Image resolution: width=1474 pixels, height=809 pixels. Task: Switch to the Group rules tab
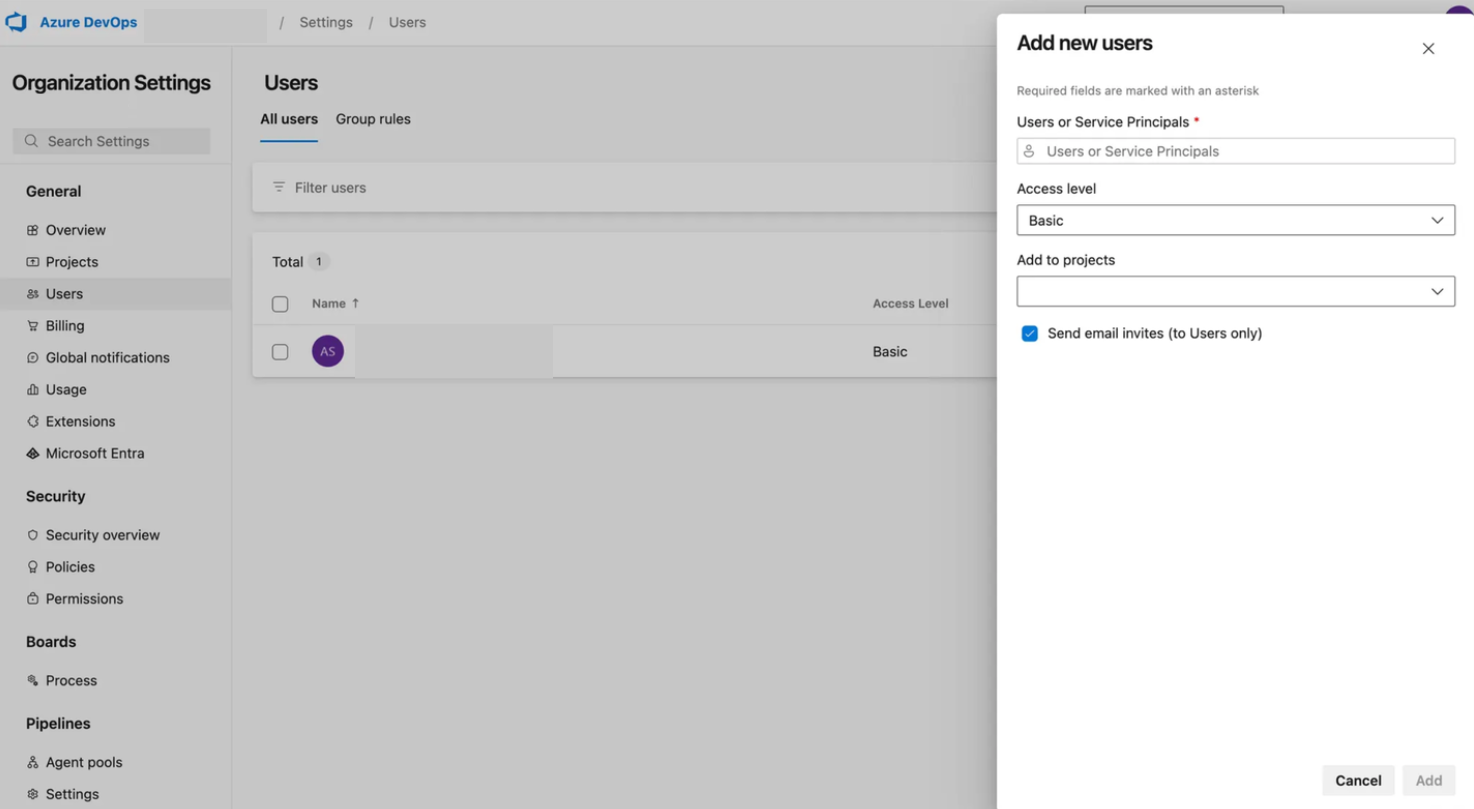(x=372, y=118)
